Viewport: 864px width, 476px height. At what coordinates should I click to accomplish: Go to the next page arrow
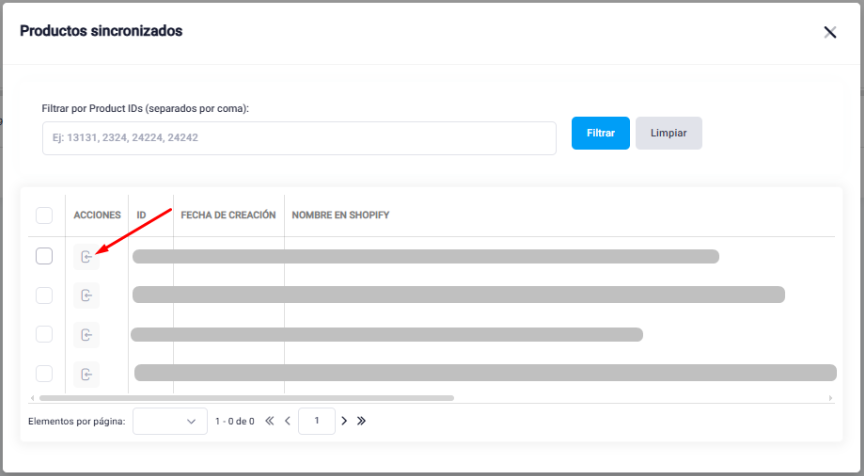[344, 421]
